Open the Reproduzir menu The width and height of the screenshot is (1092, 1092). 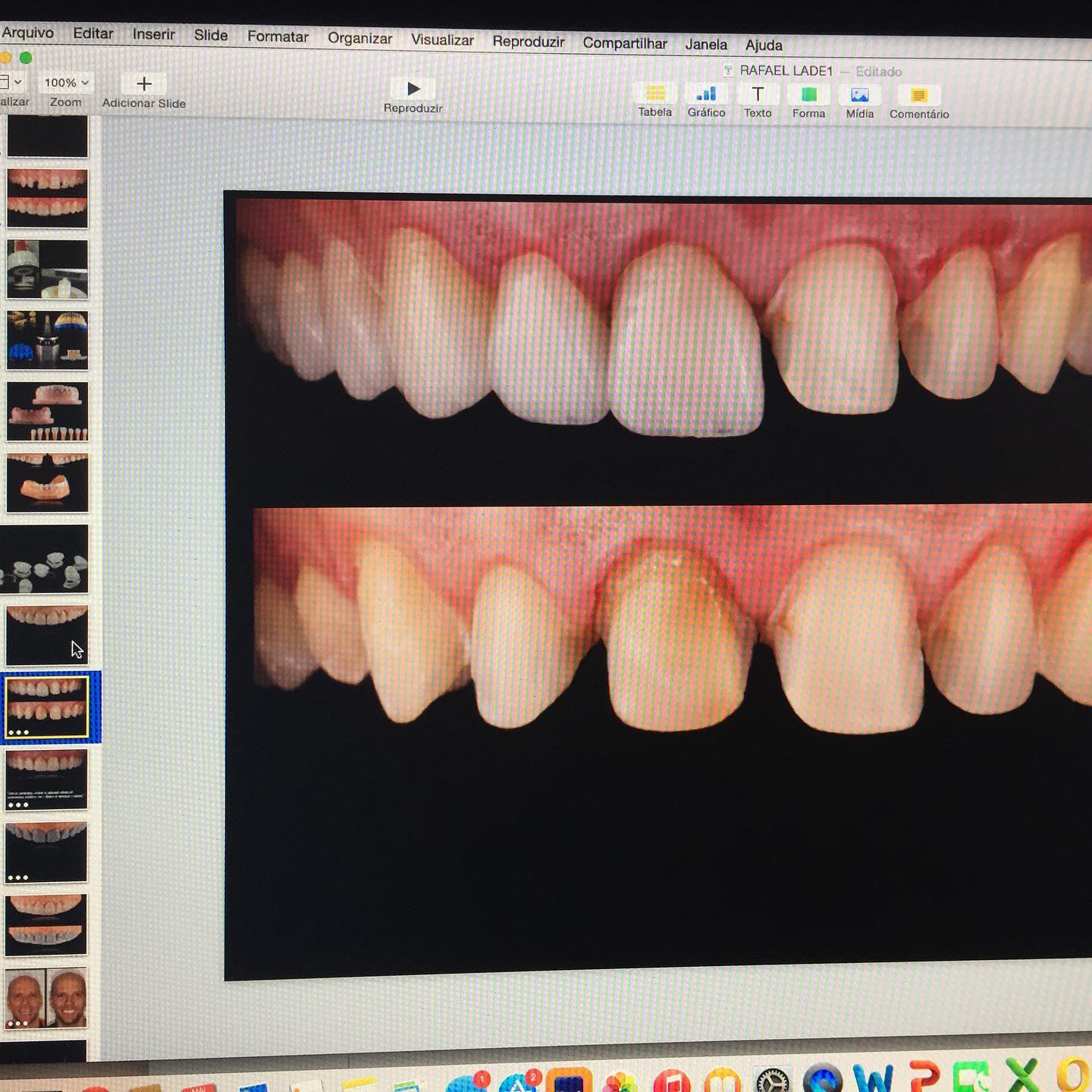(x=529, y=41)
